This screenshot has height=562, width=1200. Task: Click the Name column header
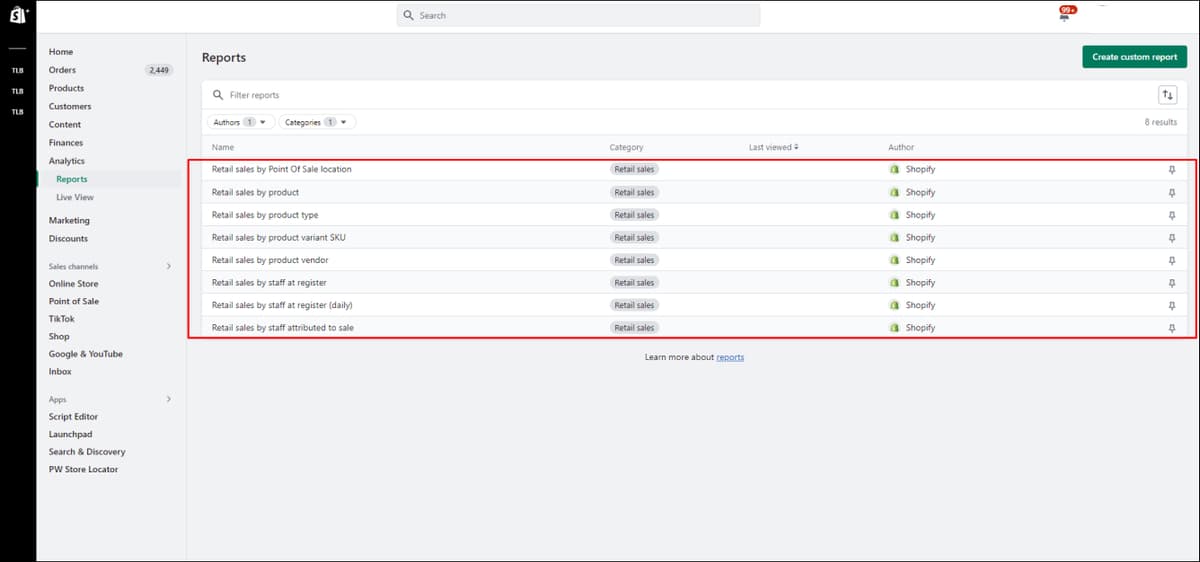point(222,147)
